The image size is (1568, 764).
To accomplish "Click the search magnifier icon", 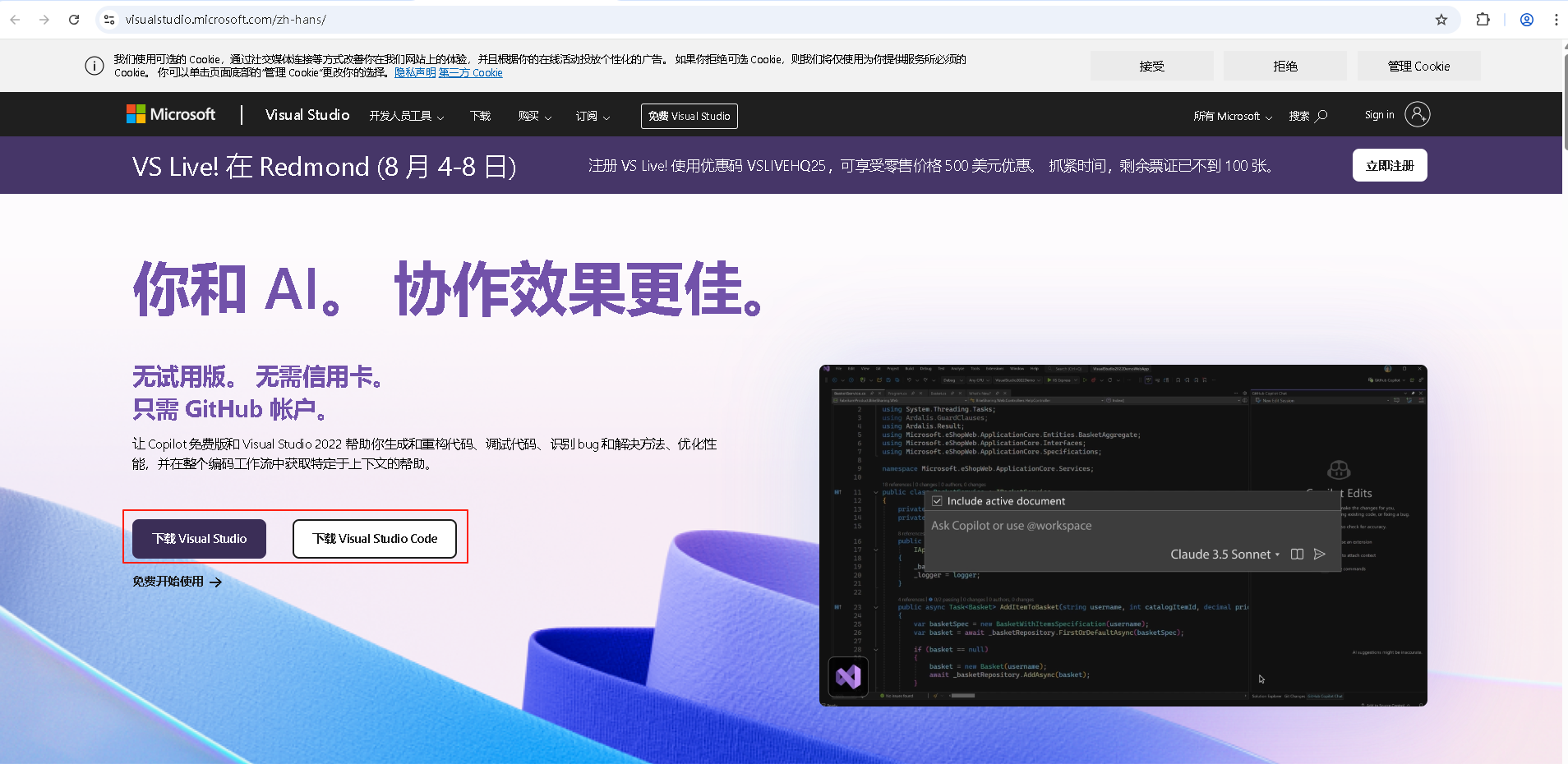I will (x=1321, y=116).
